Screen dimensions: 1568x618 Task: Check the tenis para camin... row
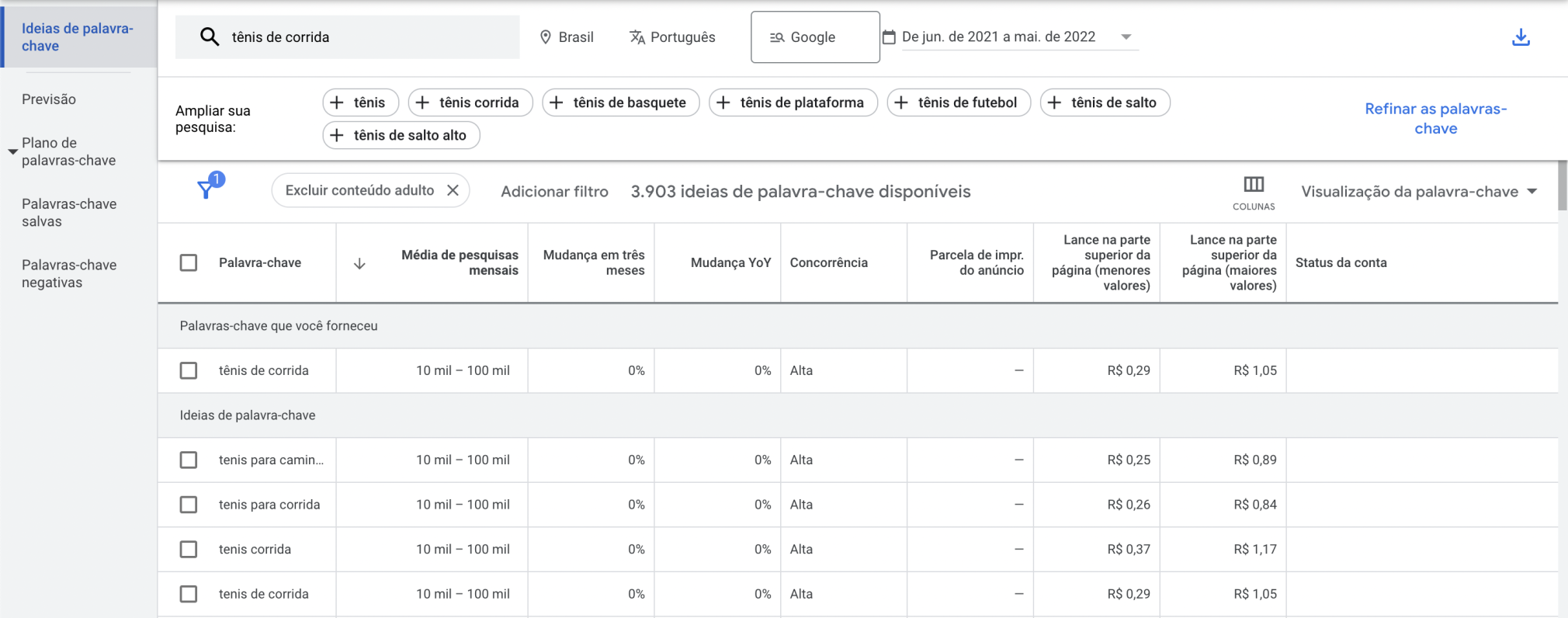tap(189, 460)
